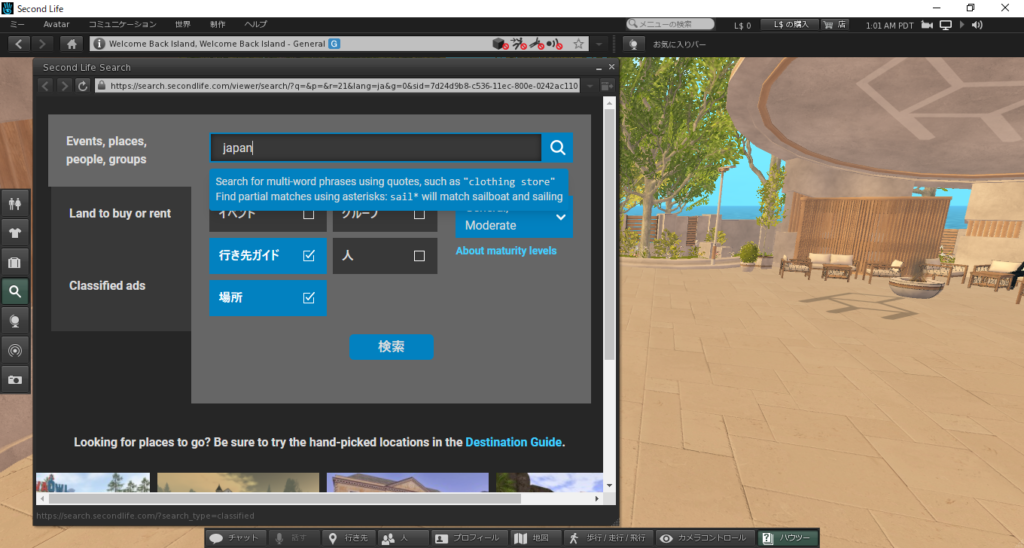Image resolution: width=1024 pixels, height=548 pixels.
Task: Open the inventory suitcase icon in the sidebar
Action: tap(14, 263)
